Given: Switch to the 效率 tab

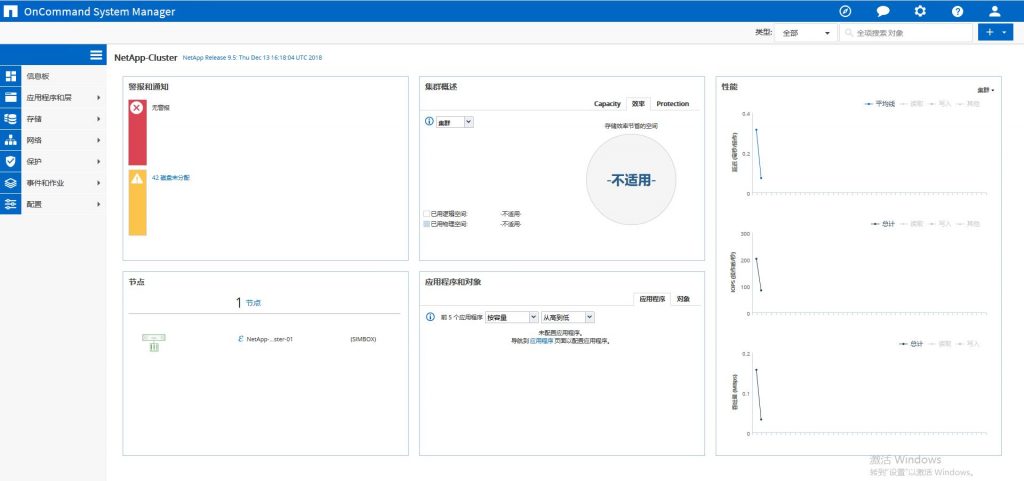Looking at the screenshot, I should coord(638,104).
